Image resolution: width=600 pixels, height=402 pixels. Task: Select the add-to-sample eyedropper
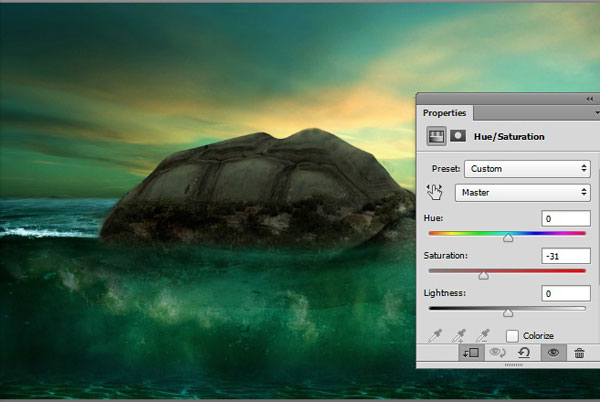pos(458,336)
